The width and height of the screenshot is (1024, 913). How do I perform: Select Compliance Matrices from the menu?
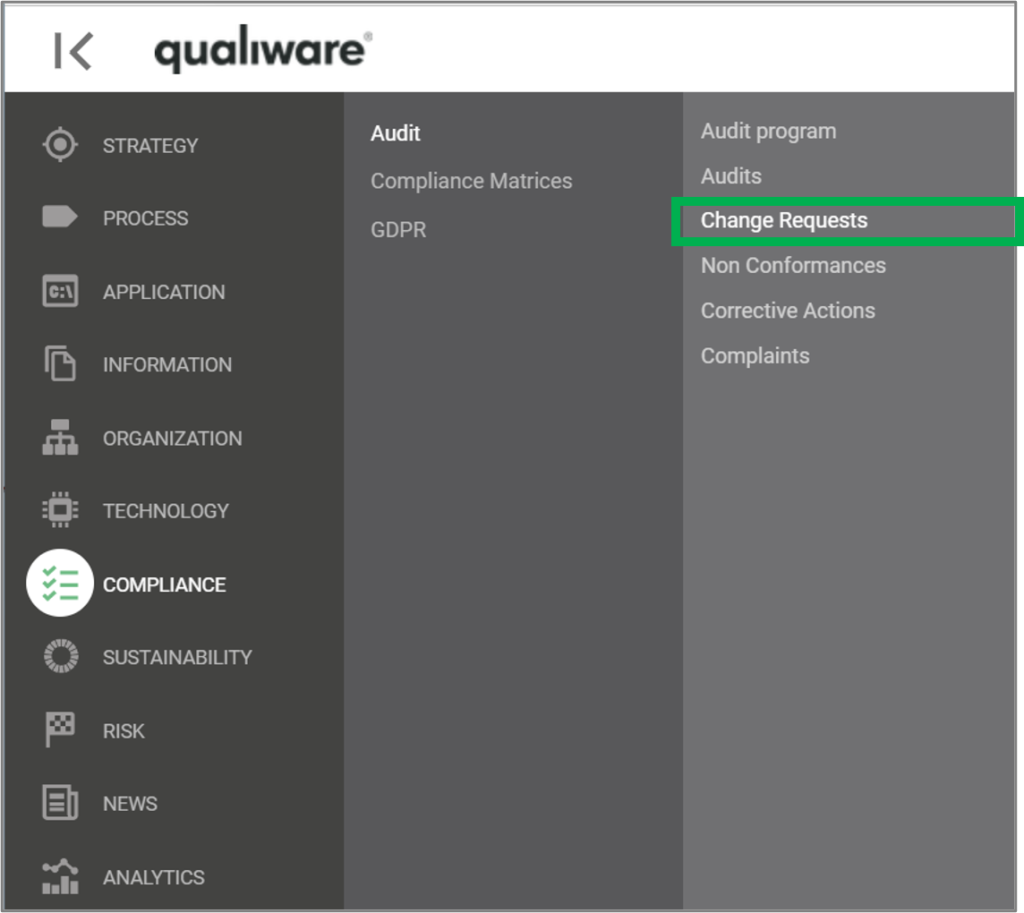coord(471,181)
